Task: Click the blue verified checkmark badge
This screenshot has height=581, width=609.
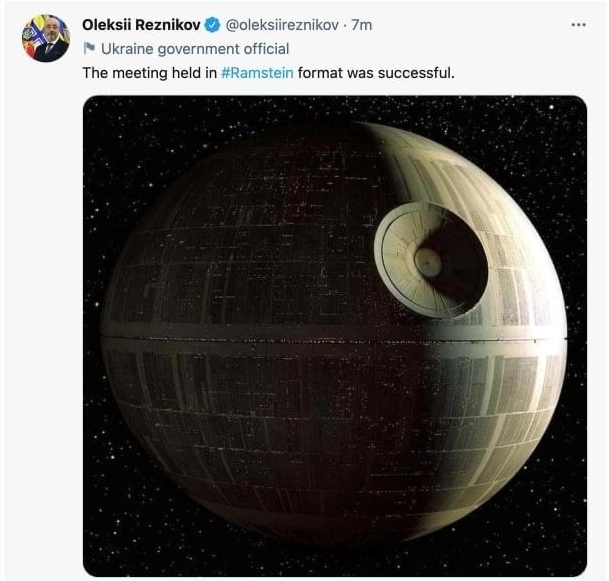Action: [212, 25]
